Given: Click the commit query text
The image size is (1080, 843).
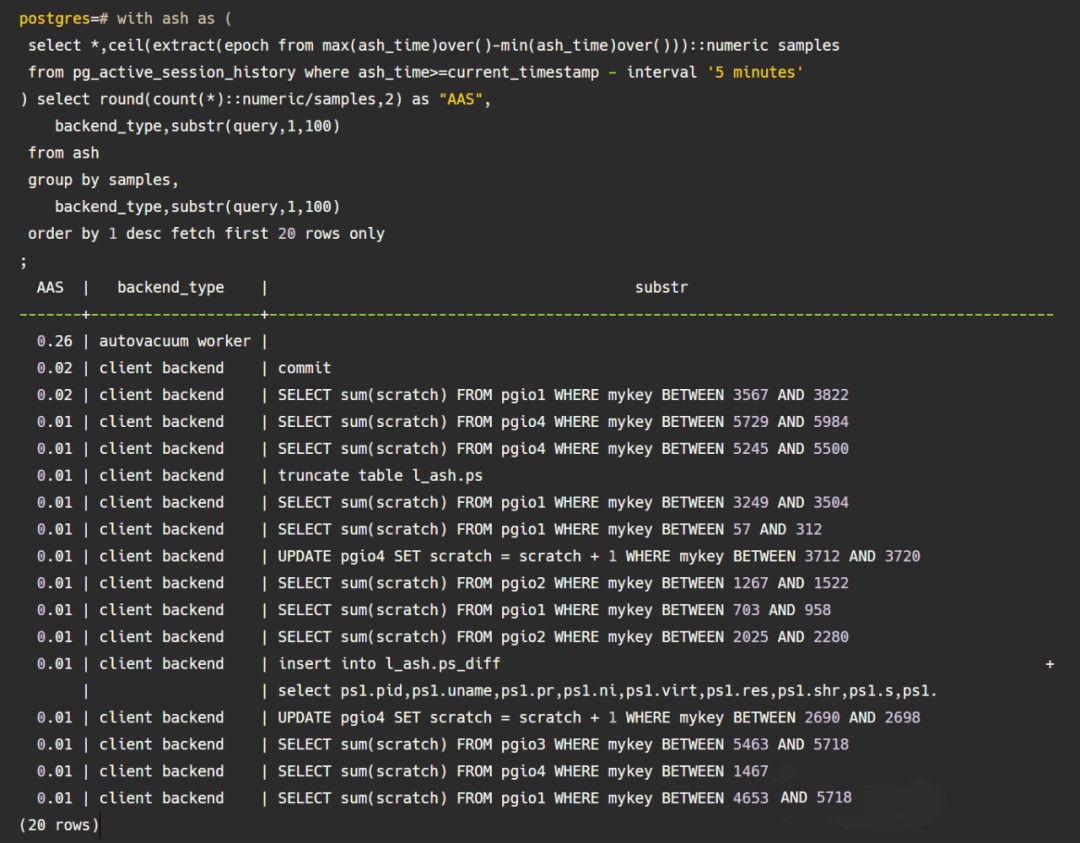Looking at the screenshot, I should pyautogui.click(x=304, y=368).
